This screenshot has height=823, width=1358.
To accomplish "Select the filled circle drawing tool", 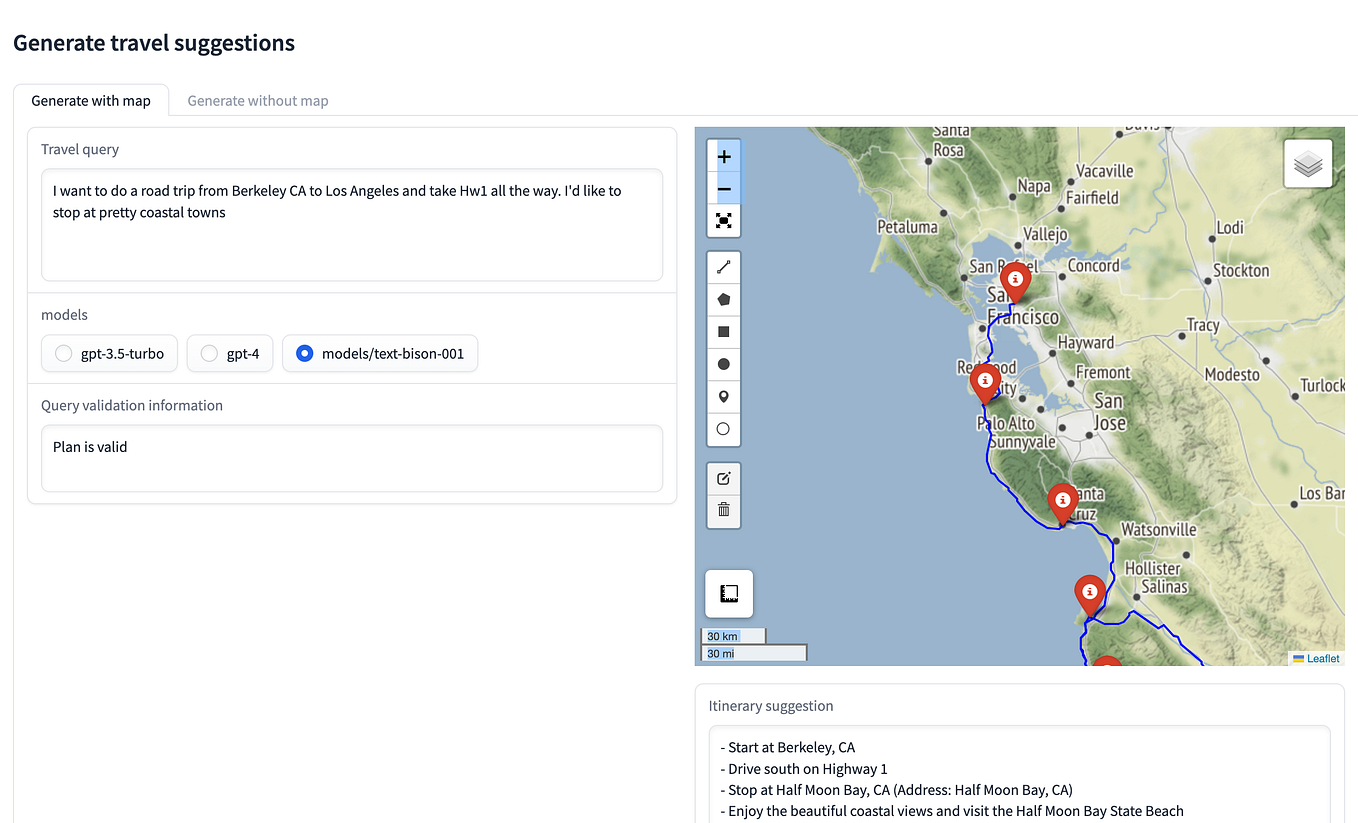I will 723,364.
